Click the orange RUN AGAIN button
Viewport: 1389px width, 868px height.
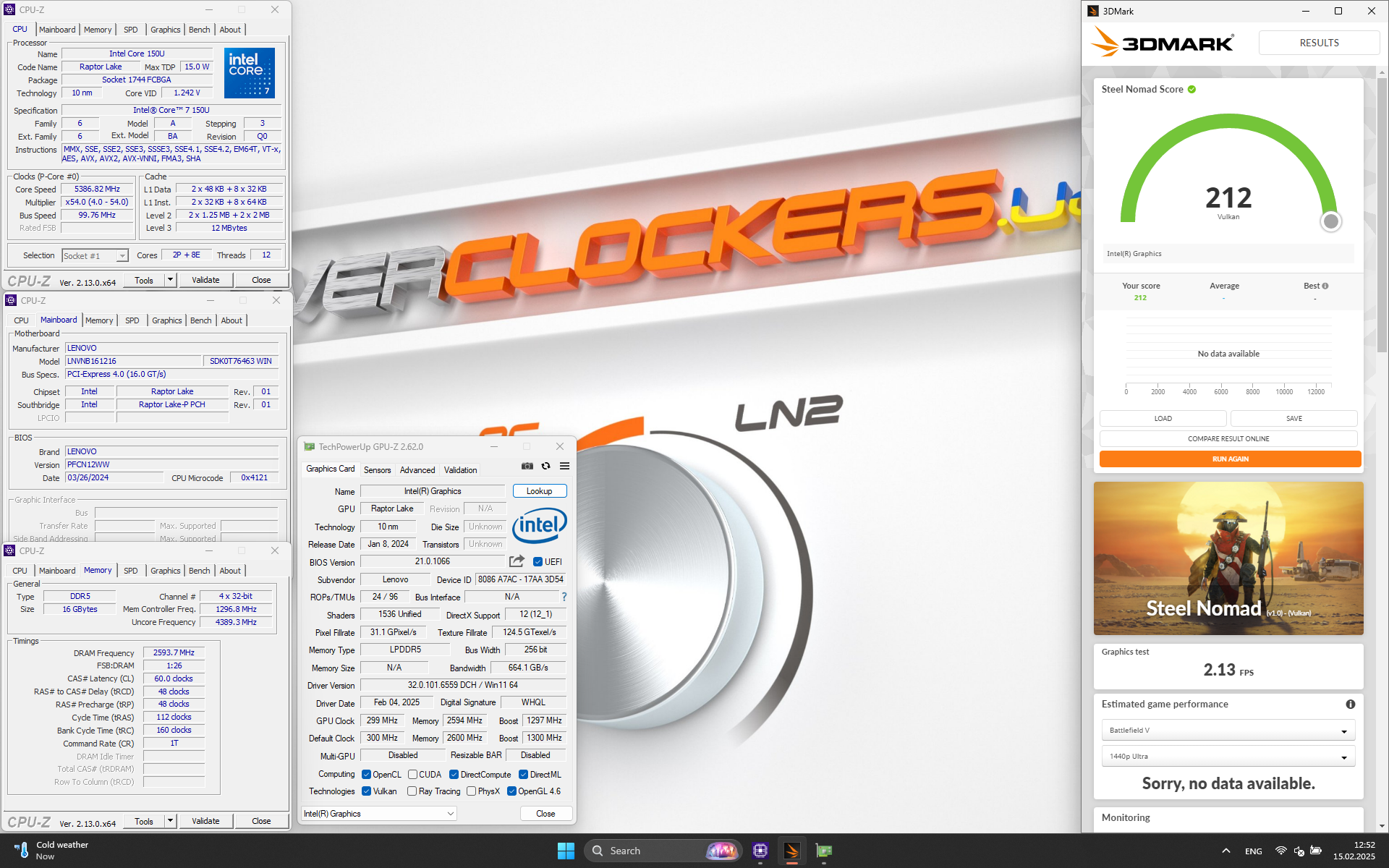tap(1230, 459)
